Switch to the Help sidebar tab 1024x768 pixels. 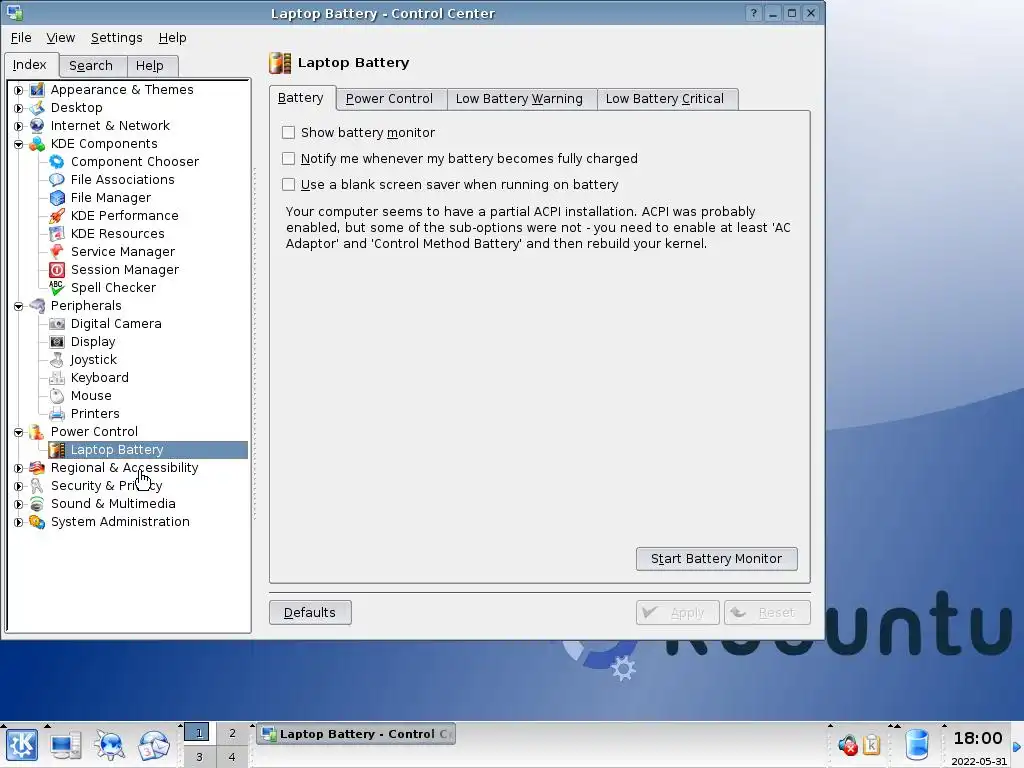150,65
